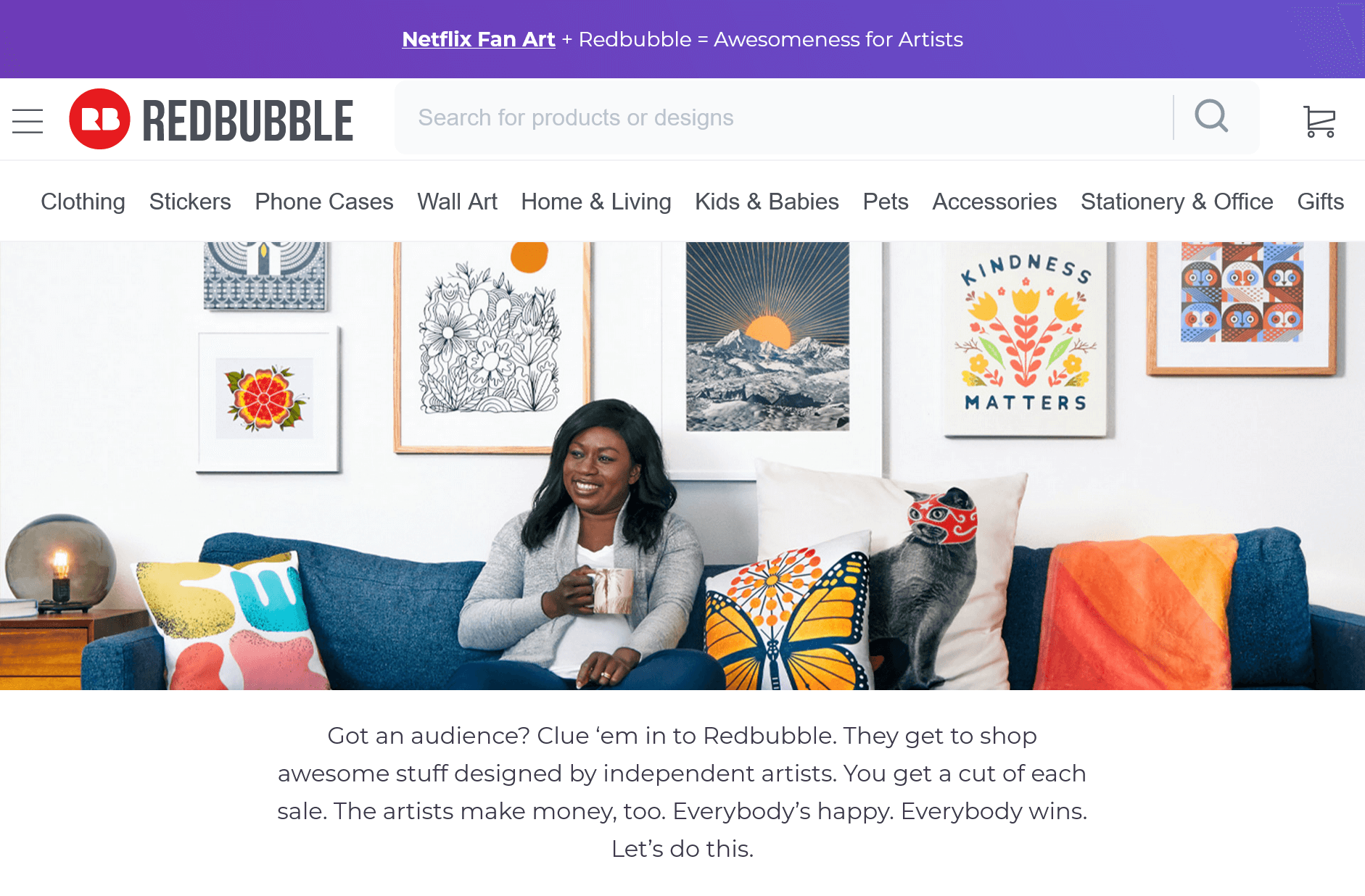The width and height of the screenshot is (1365, 896).
Task: Select the Stickers category
Action: pyautogui.click(x=190, y=202)
